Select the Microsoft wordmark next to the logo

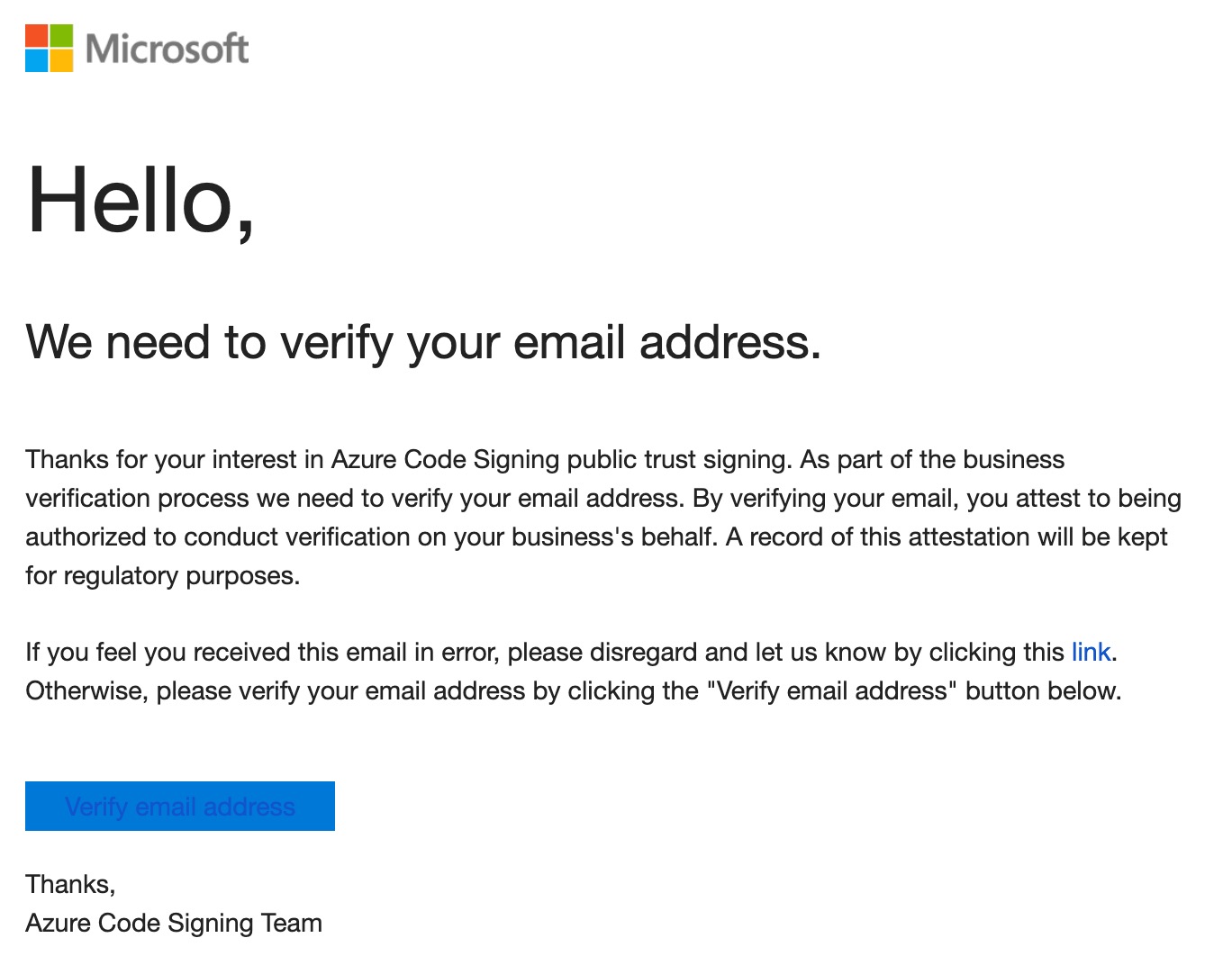165,50
